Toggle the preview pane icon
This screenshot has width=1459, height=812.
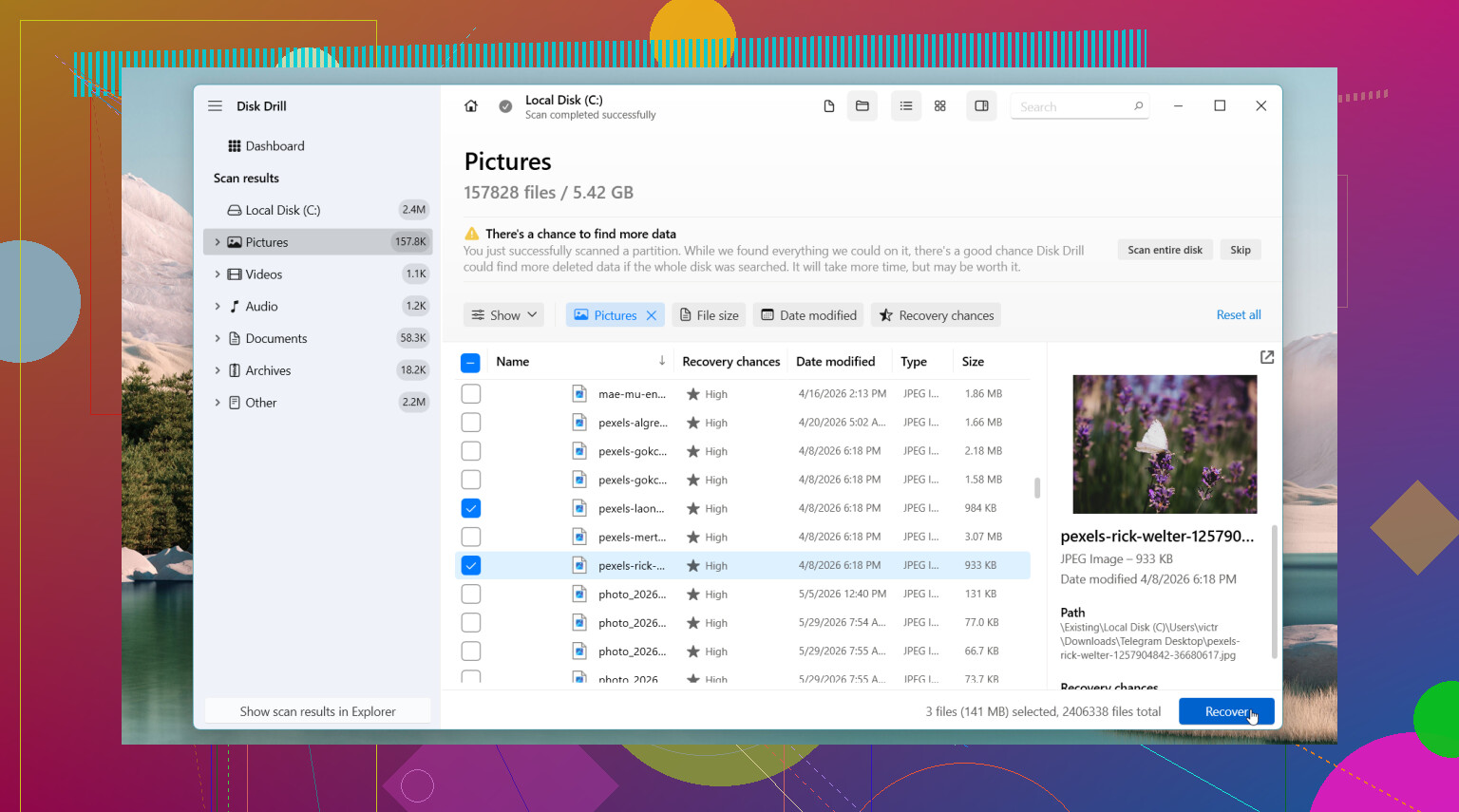point(982,106)
